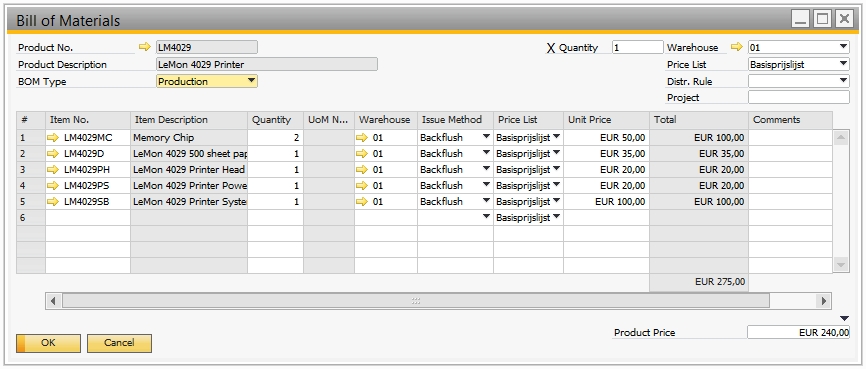
Task: Open item link arrow for LM4029MC
Action: pos(53,138)
